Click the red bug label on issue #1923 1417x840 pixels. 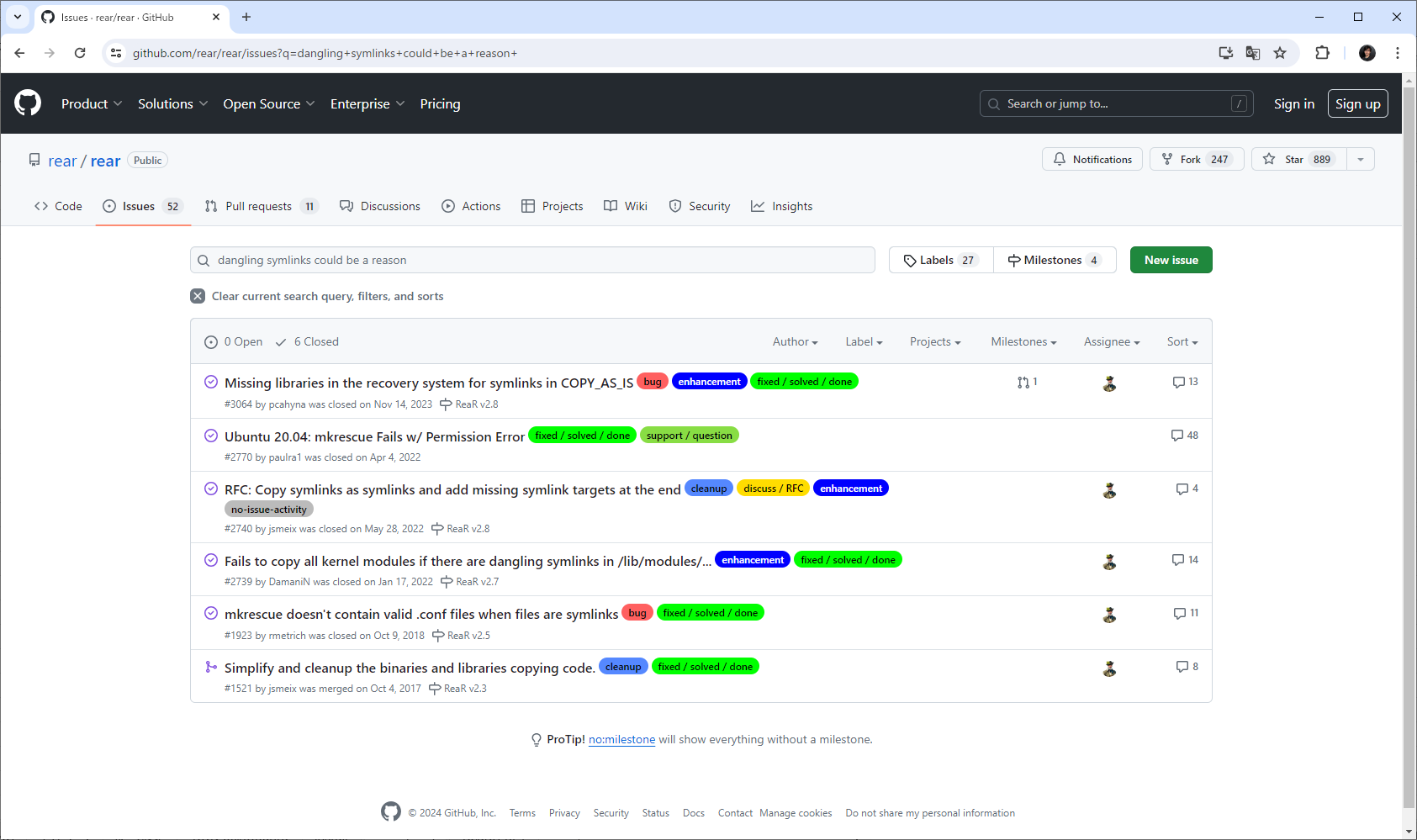(x=637, y=613)
